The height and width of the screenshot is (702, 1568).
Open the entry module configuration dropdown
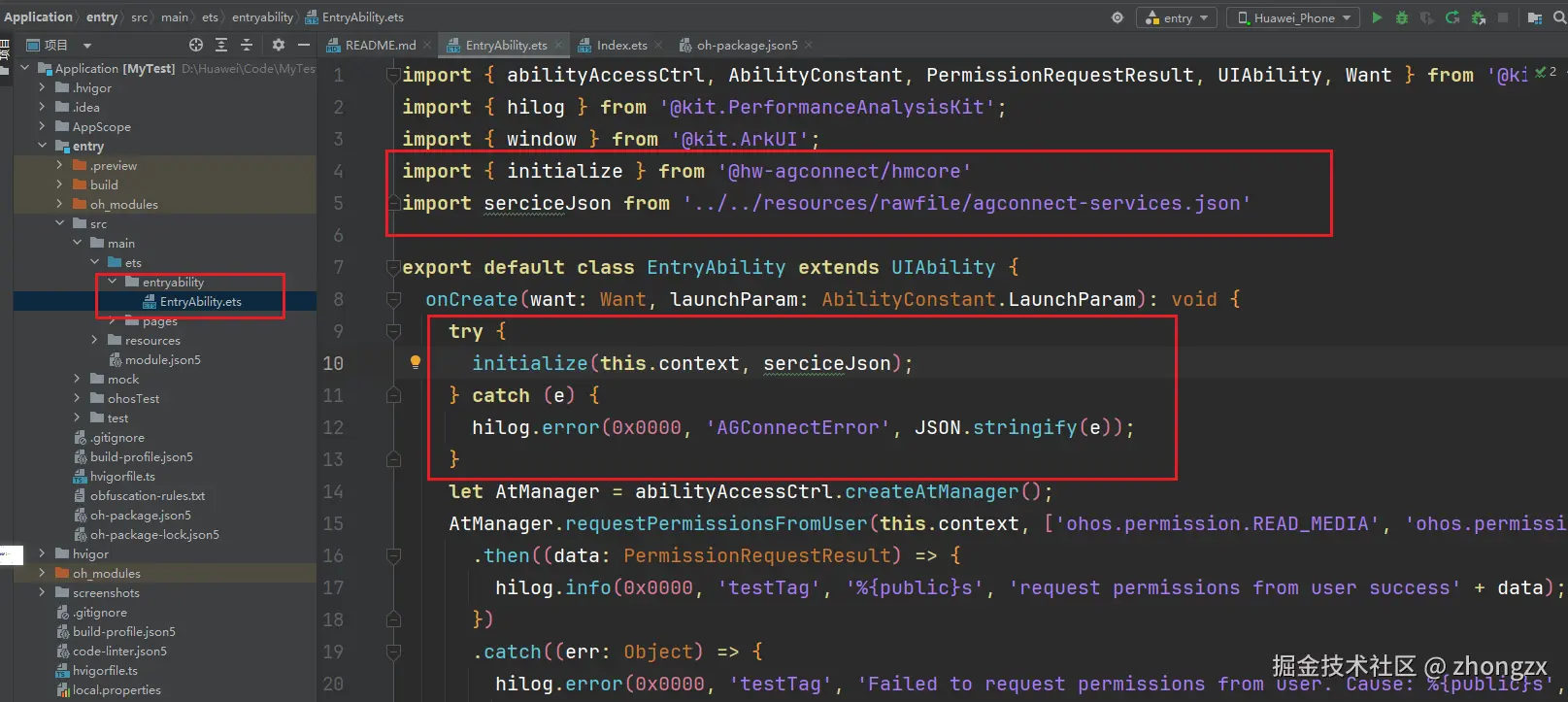pos(1178,17)
